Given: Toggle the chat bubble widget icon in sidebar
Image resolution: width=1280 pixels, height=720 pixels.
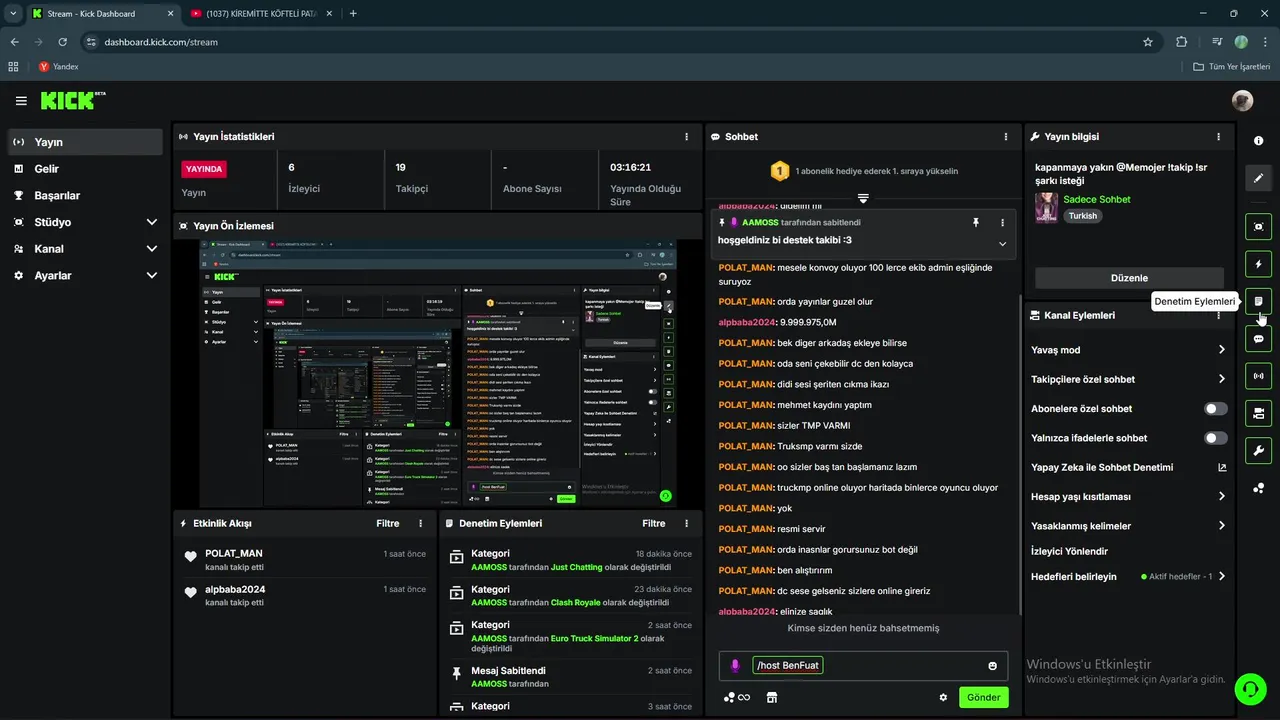Looking at the screenshot, I should (1258, 339).
